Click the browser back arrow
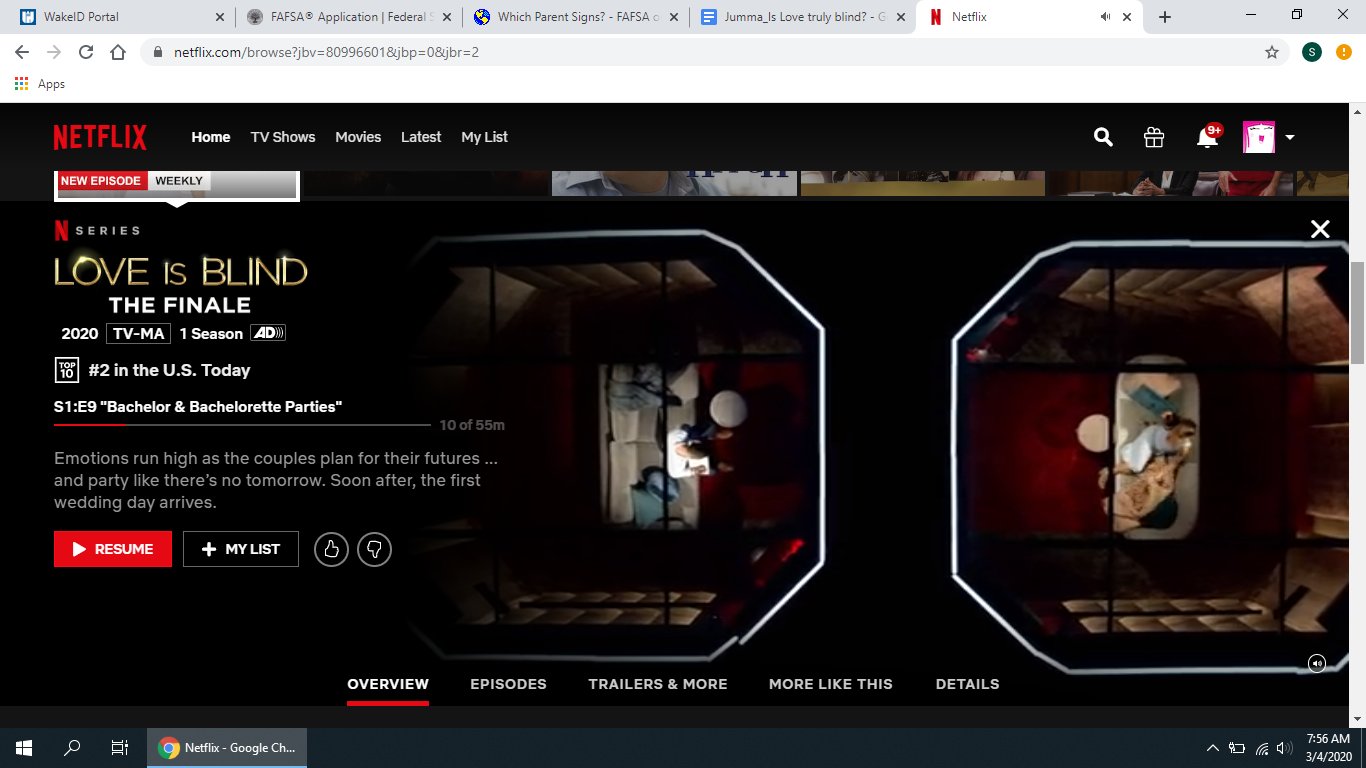Screen dimensions: 1366x768 click(x=22, y=52)
